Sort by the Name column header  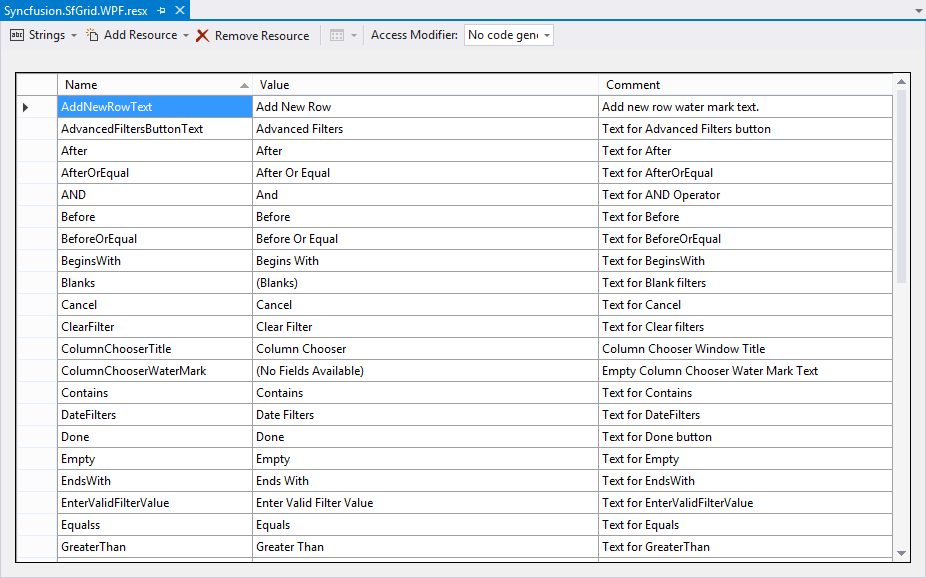155,85
